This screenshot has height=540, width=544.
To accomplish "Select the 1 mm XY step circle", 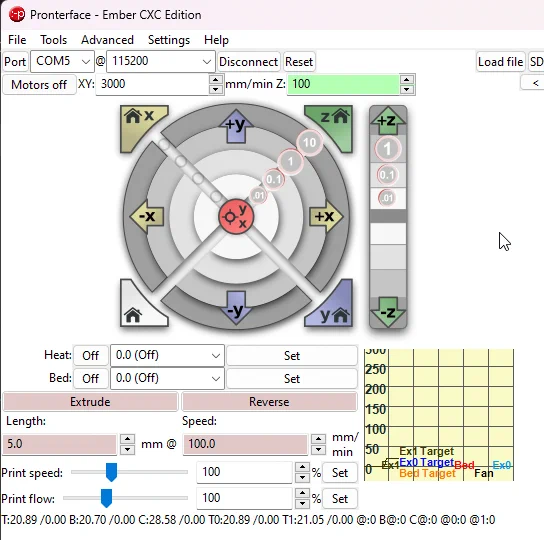I will [x=291, y=161].
